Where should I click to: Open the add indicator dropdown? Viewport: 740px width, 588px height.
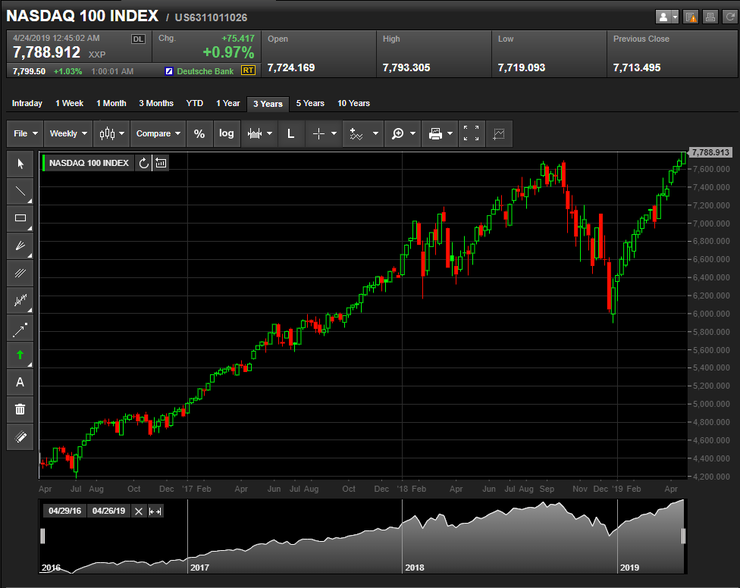363,134
